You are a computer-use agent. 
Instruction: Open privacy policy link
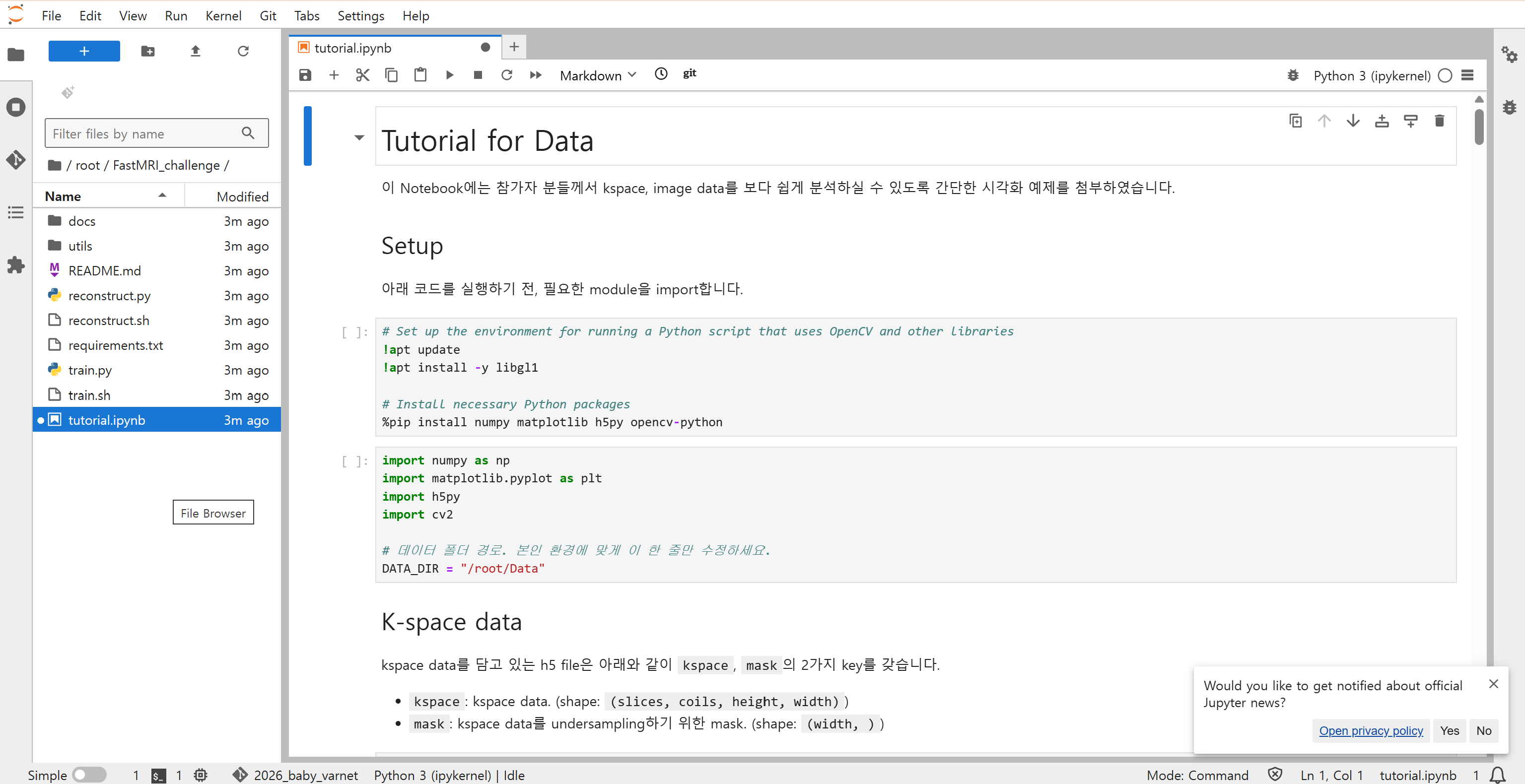pyautogui.click(x=1371, y=730)
